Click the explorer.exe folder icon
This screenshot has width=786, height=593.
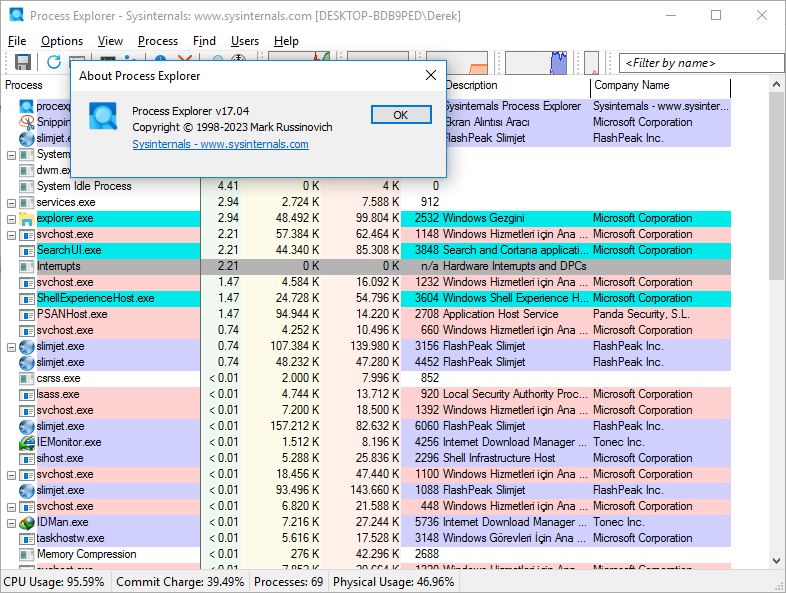tap(27, 219)
